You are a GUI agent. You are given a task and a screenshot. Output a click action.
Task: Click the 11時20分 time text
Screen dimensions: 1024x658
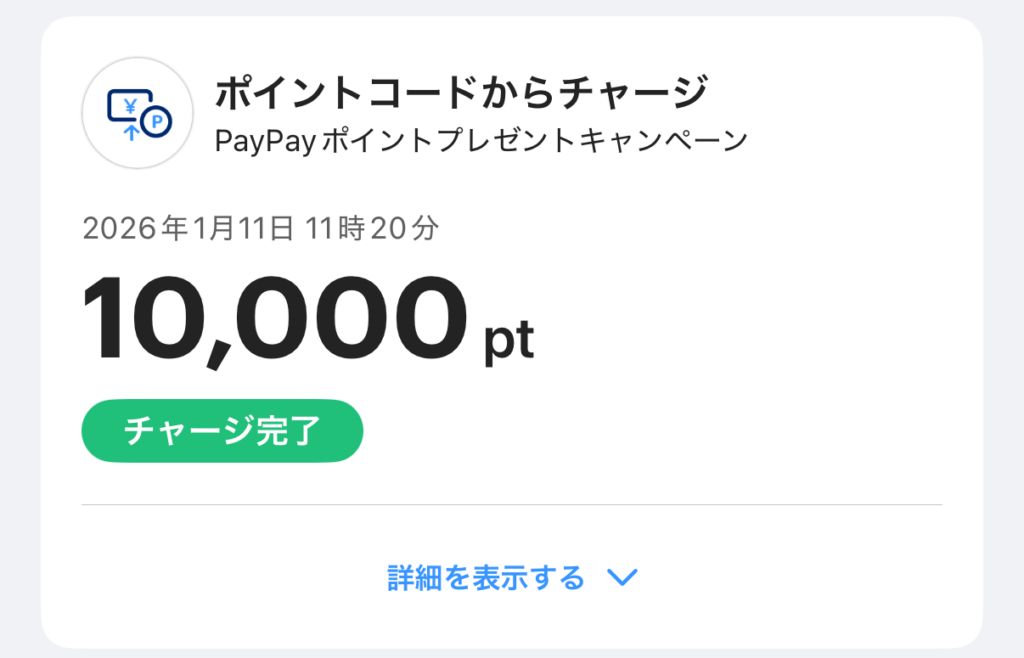pyautogui.click(x=374, y=229)
